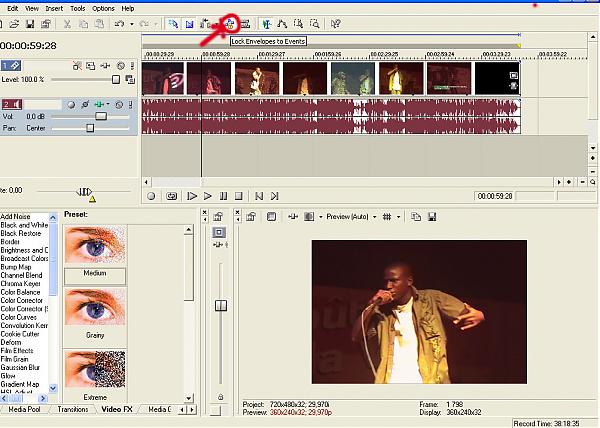Image resolution: width=600 pixels, height=428 pixels.
Task: Go to project end button
Action: [274, 196]
